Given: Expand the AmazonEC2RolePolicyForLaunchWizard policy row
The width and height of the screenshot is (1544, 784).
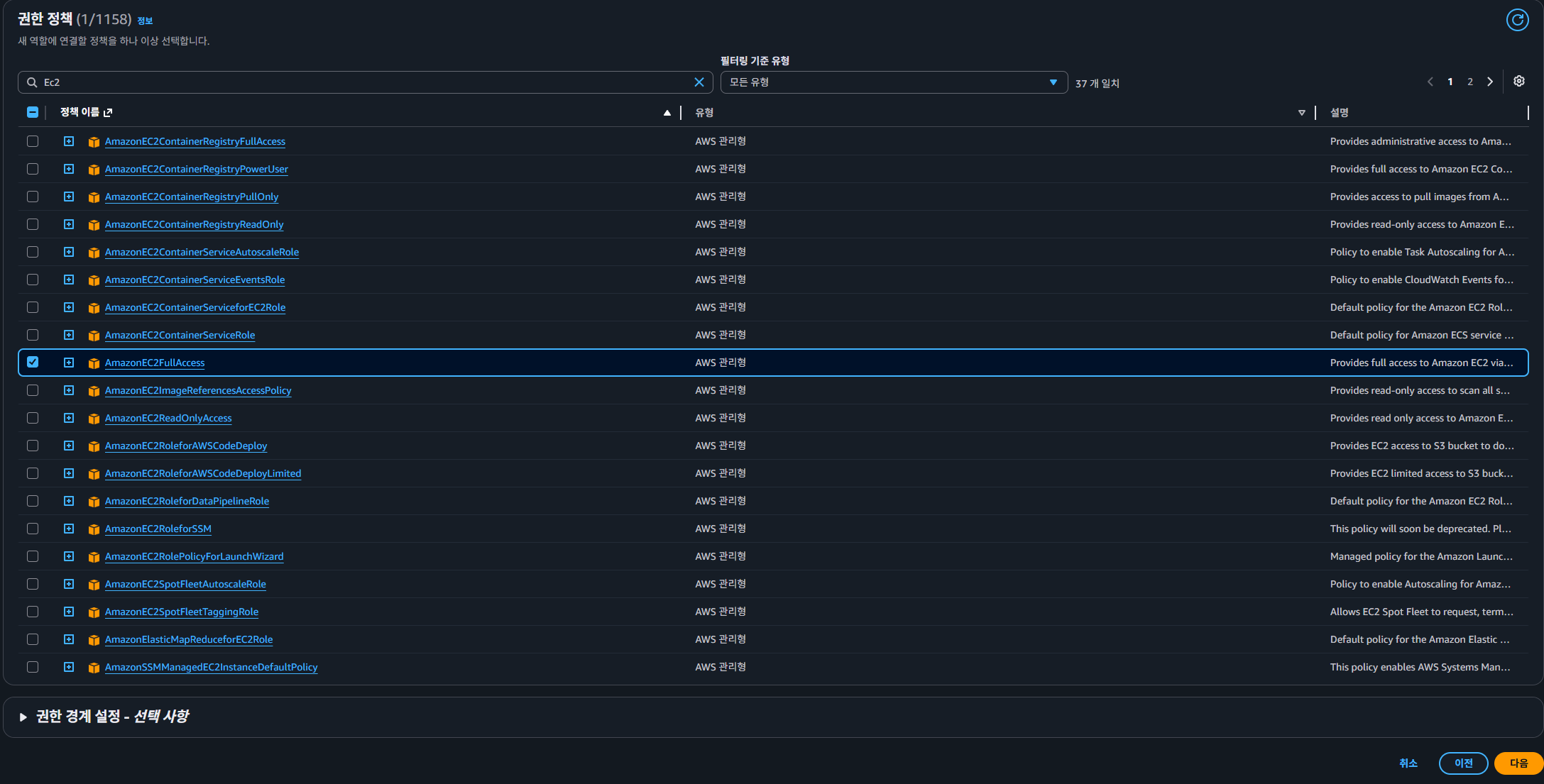Looking at the screenshot, I should [69, 556].
